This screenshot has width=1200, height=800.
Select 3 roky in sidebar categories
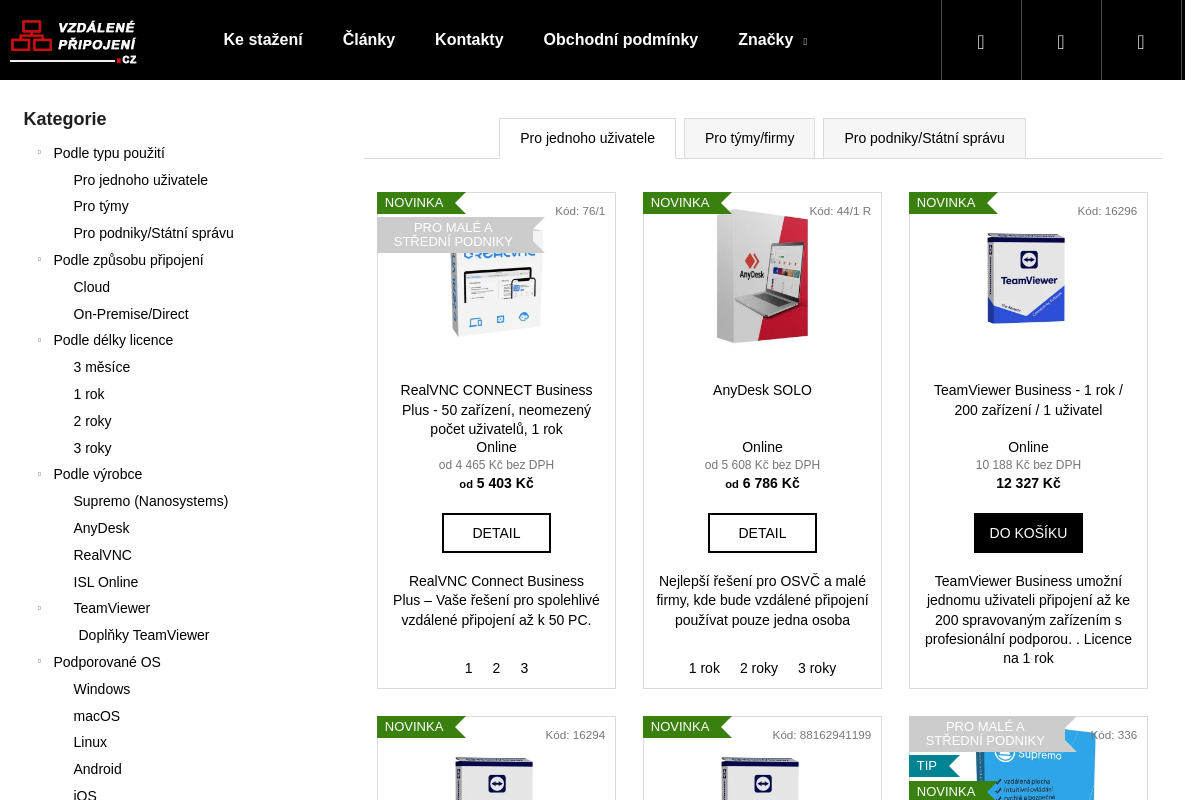click(93, 448)
